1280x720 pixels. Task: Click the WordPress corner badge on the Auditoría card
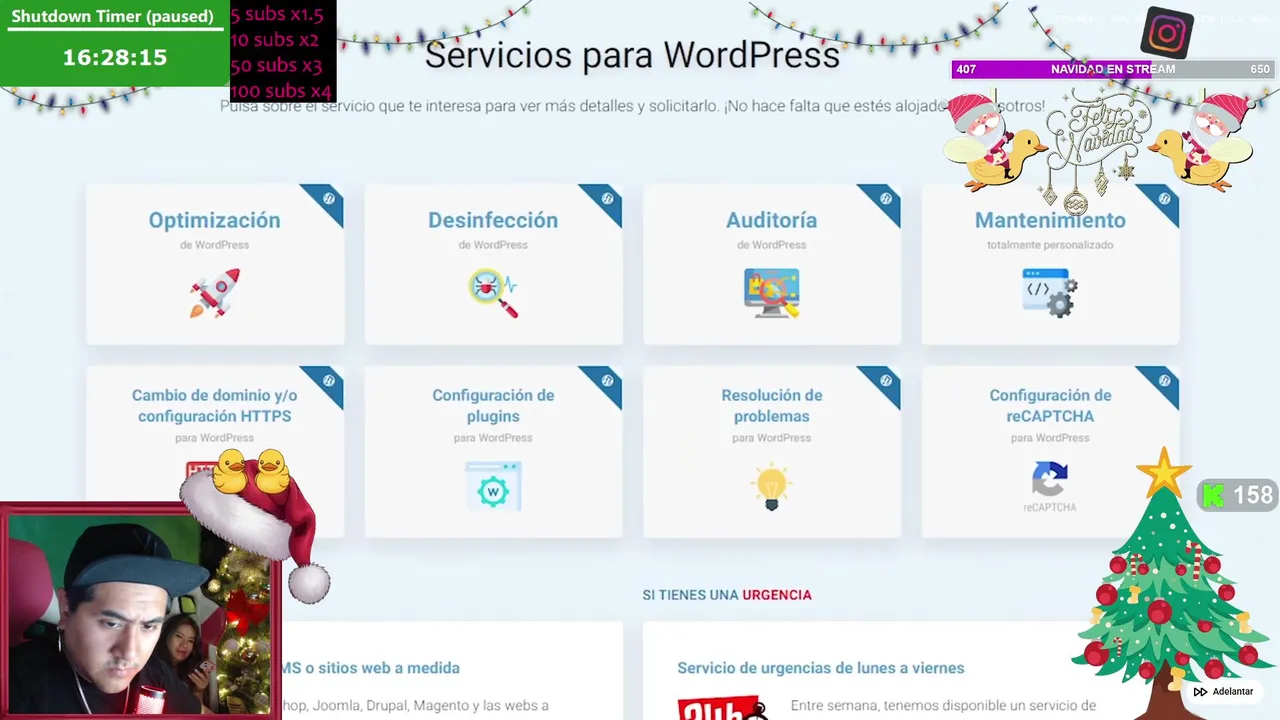[x=884, y=200]
